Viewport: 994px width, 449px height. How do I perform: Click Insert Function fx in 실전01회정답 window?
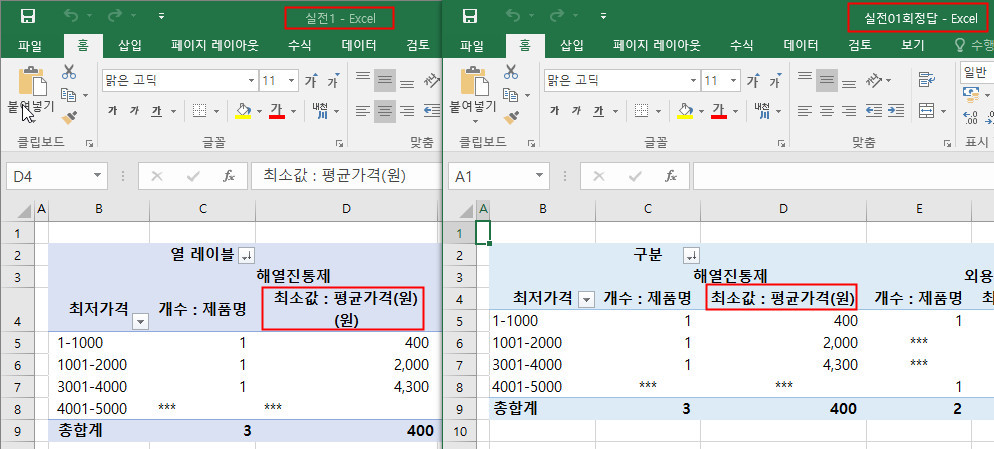[x=669, y=176]
